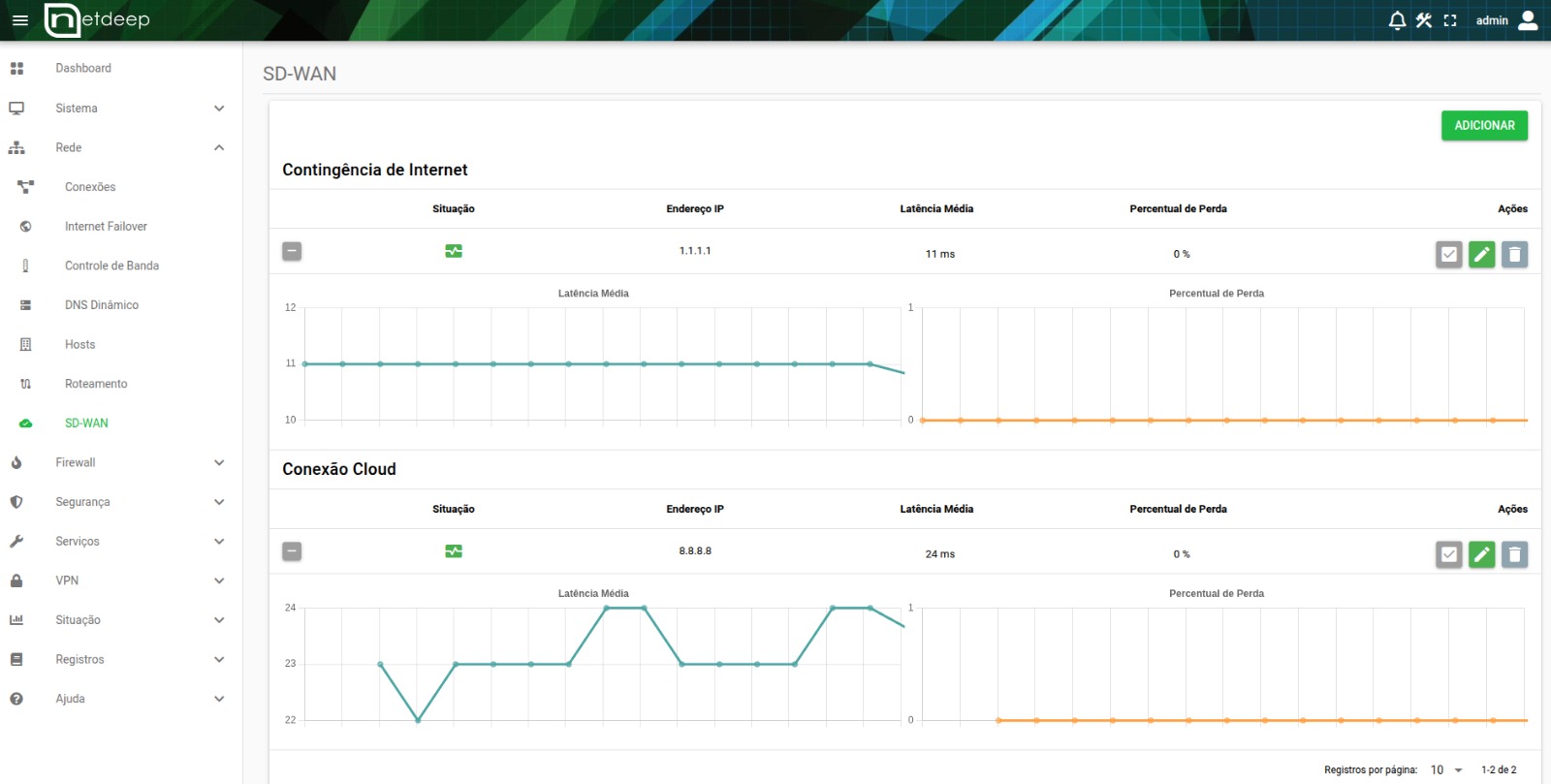
Task: Toggle the checkbox action for 8.8.8.8 row
Action: coord(1448,554)
